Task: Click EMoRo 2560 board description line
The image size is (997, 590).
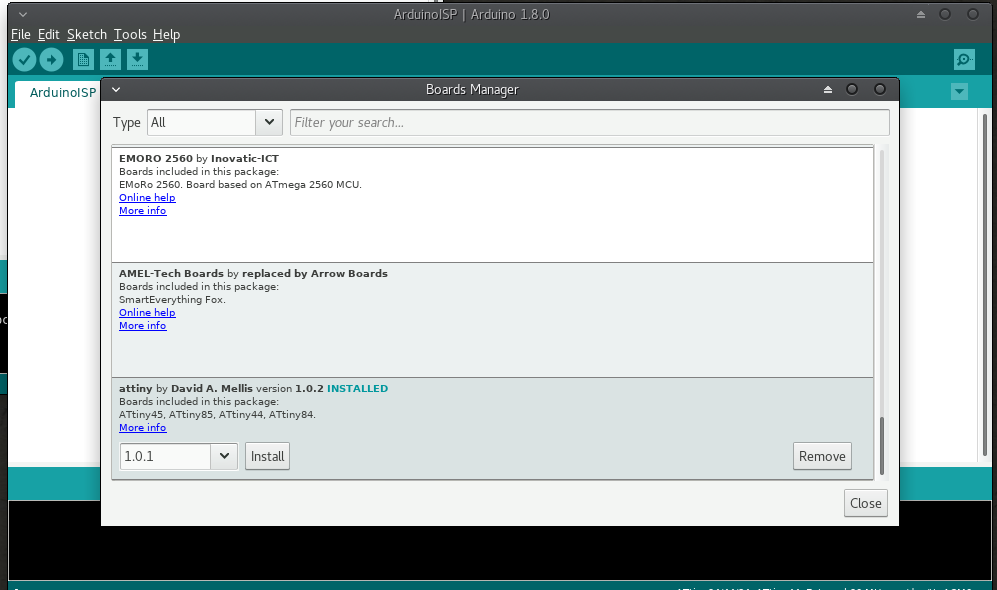Action: [240, 185]
